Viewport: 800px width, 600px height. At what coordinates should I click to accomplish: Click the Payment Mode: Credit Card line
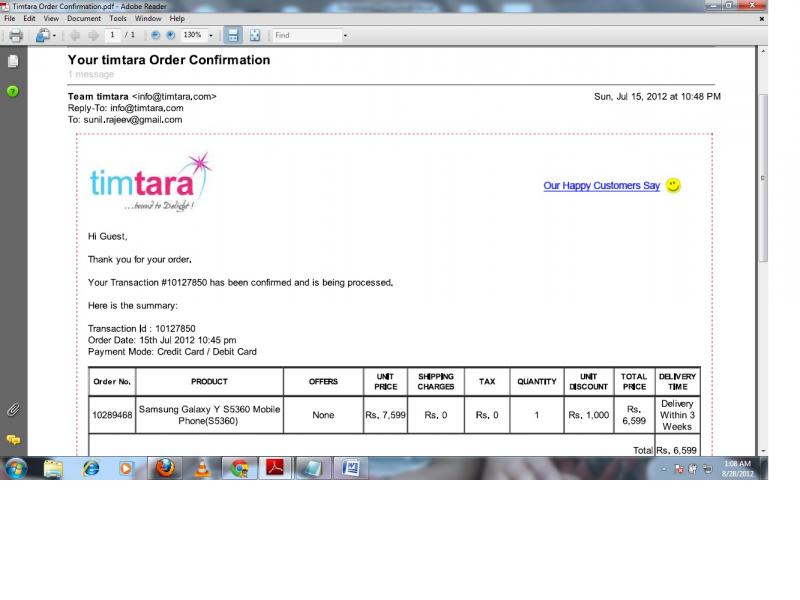point(172,352)
